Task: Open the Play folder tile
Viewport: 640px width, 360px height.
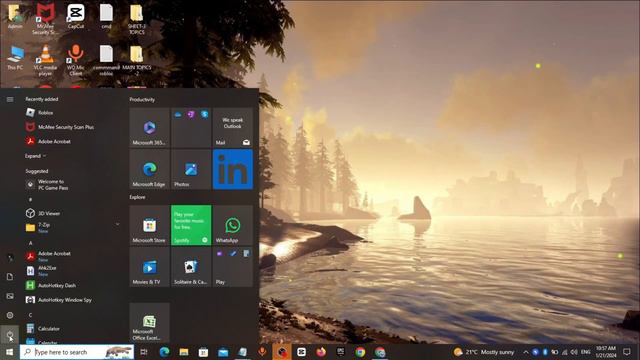Action: click(233, 267)
